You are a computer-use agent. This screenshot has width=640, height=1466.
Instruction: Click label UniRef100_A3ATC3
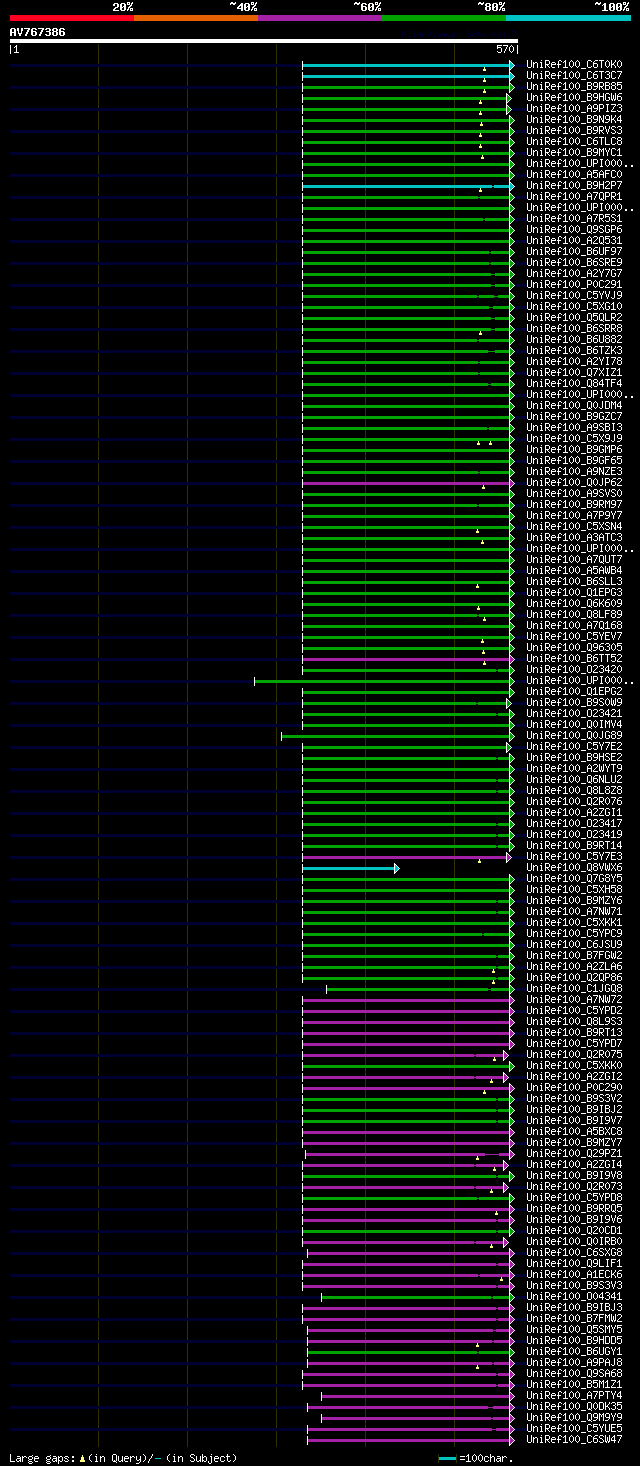(574, 538)
